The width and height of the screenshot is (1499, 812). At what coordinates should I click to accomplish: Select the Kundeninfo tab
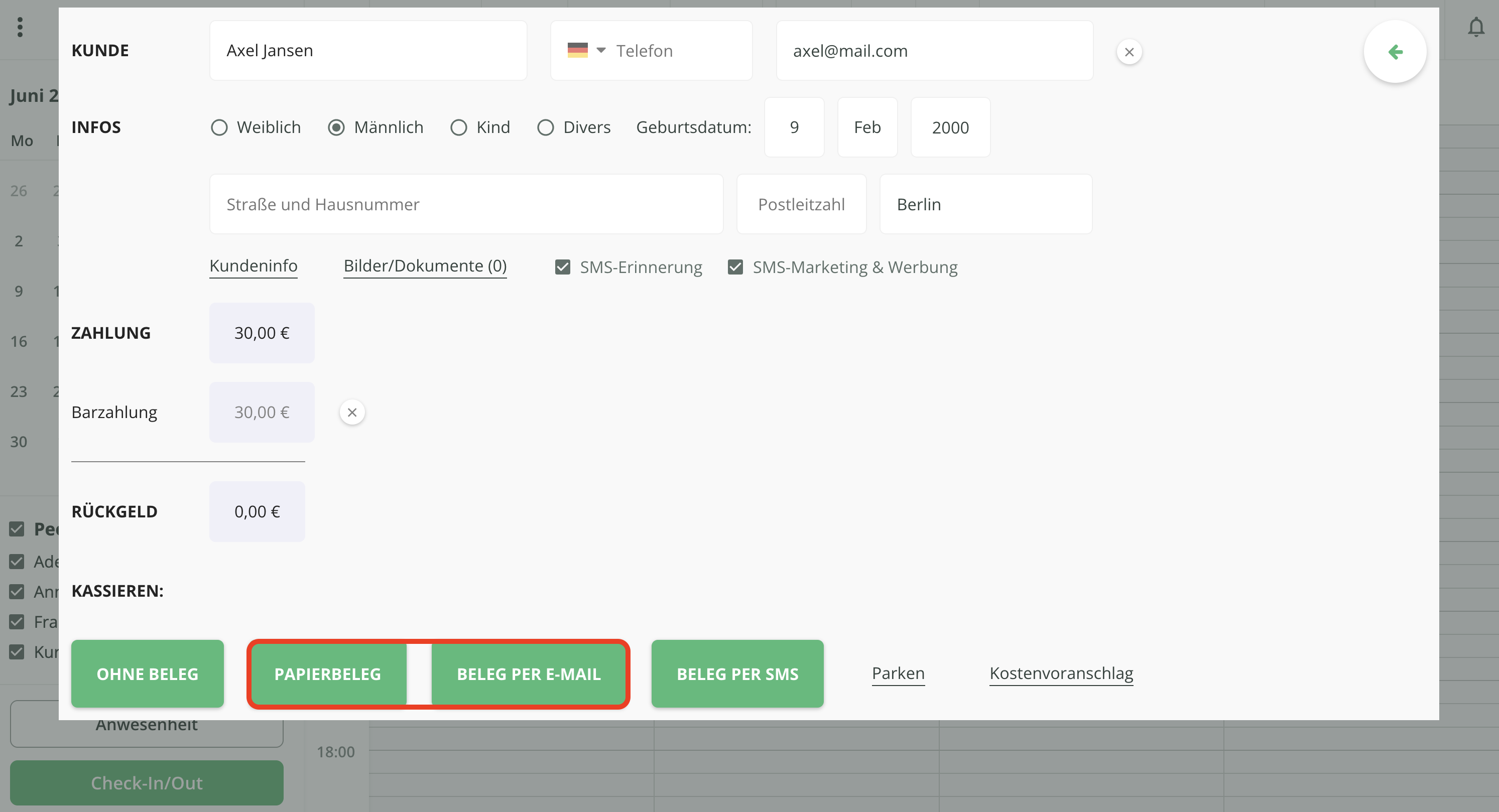[253, 266]
